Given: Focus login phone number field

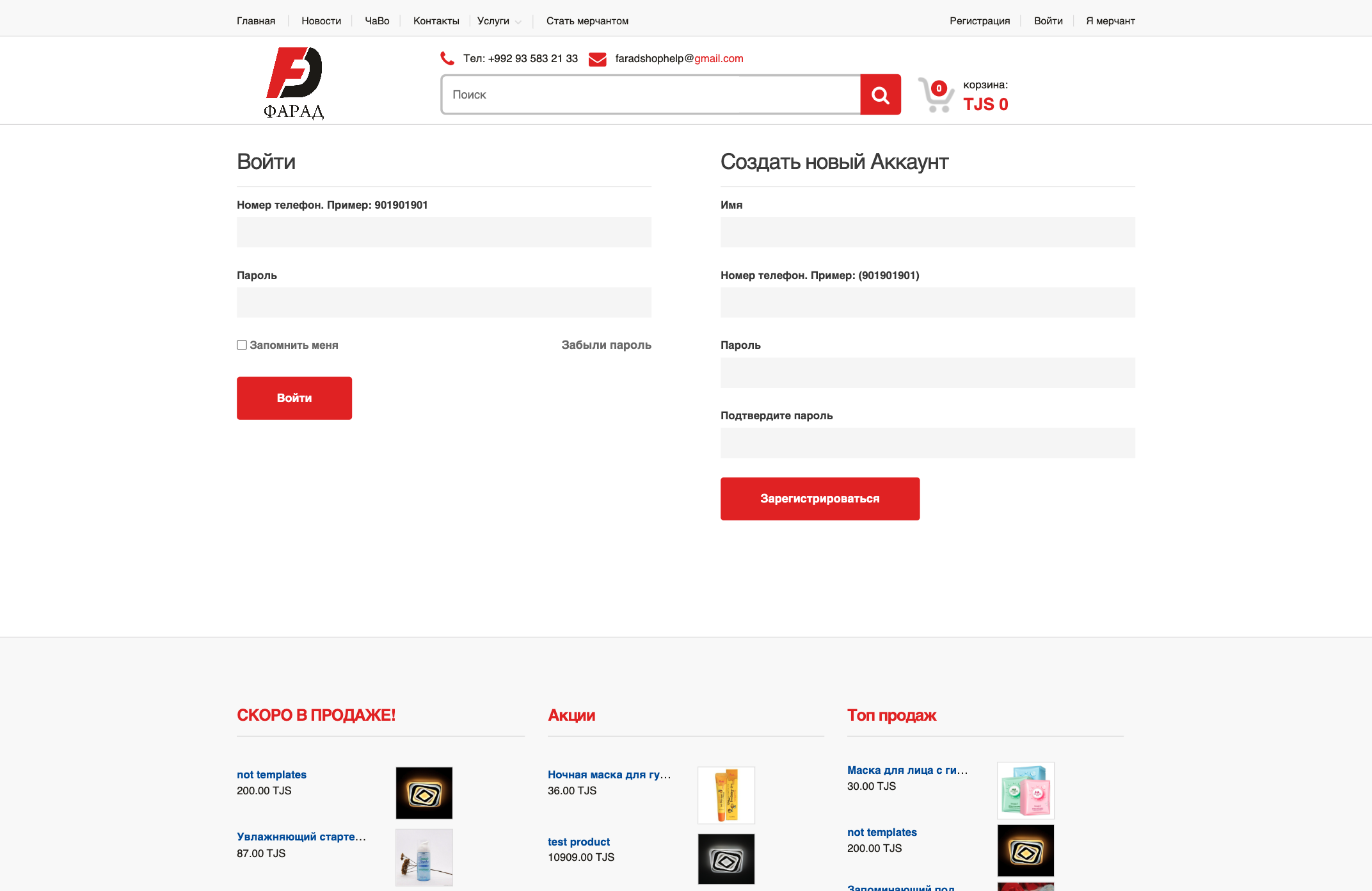Looking at the screenshot, I should point(444,232).
